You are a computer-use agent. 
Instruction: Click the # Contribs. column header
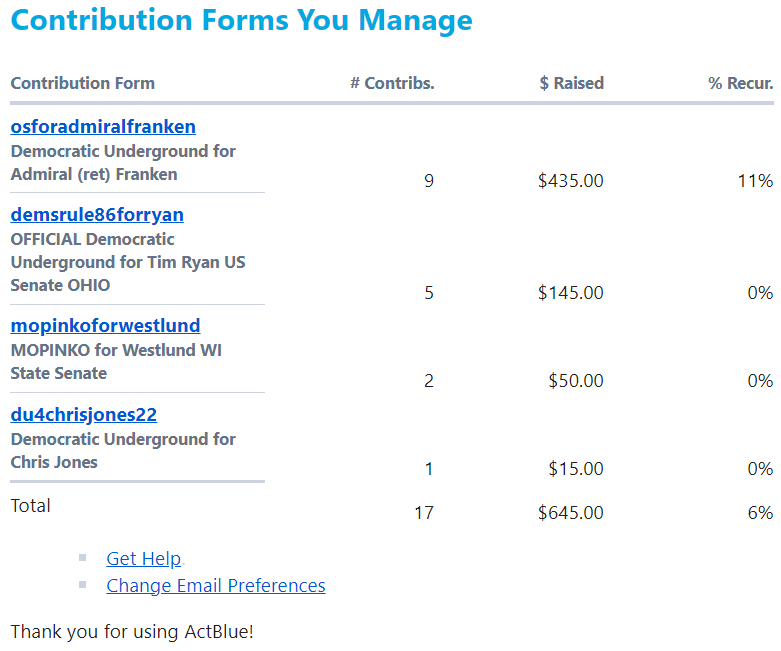(x=392, y=83)
